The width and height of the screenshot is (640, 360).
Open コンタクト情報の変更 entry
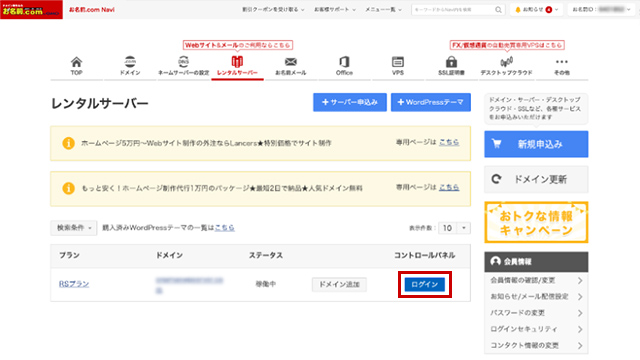click(536, 345)
